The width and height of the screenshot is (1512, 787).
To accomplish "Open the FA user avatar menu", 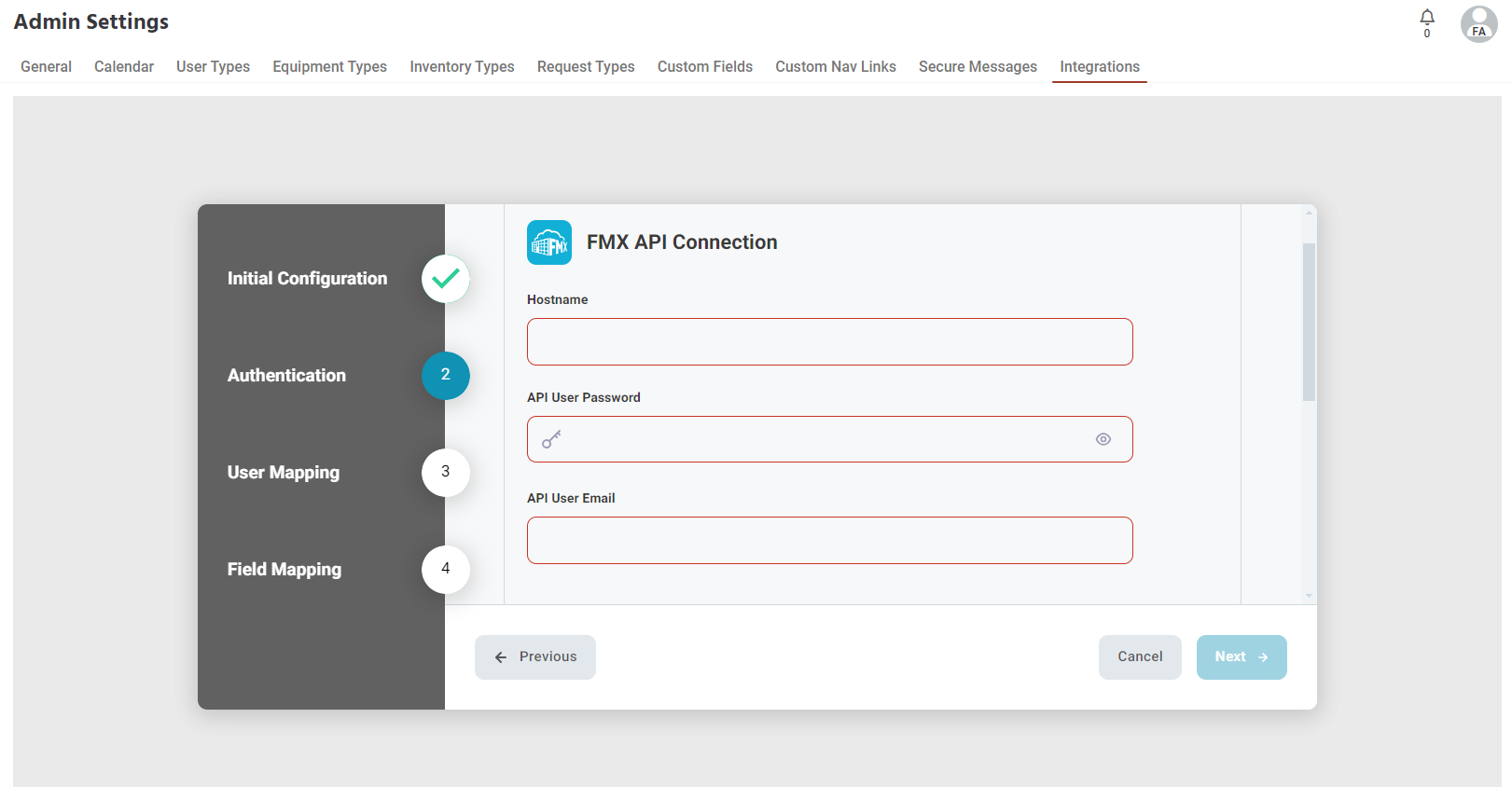I will pyautogui.click(x=1479, y=24).
